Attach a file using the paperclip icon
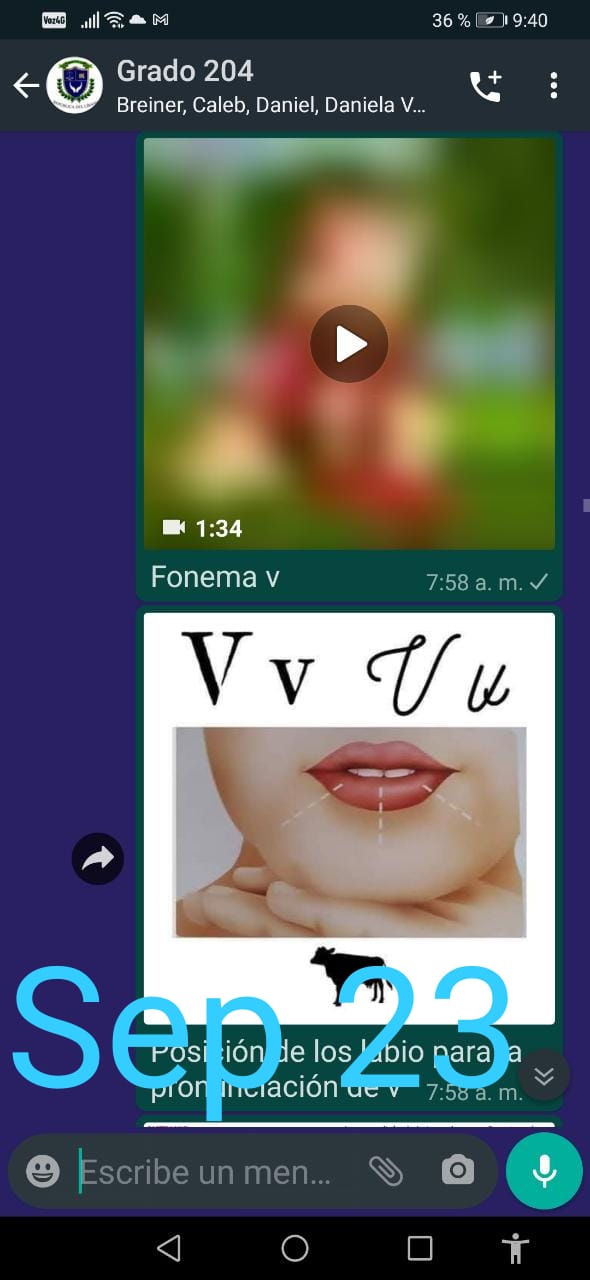590x1280 pixels. click(385, 1171)
